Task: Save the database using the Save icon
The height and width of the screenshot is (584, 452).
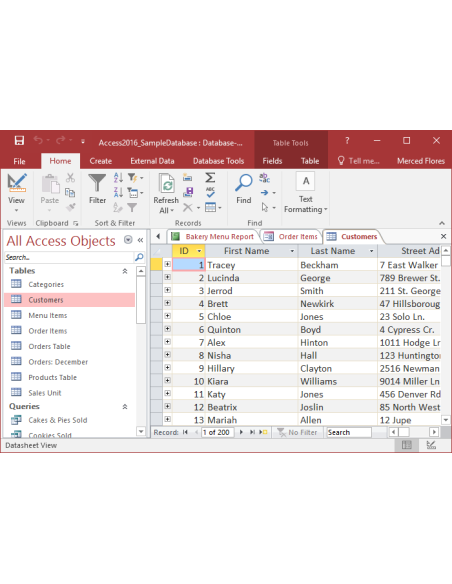Action: click(19, 140)
